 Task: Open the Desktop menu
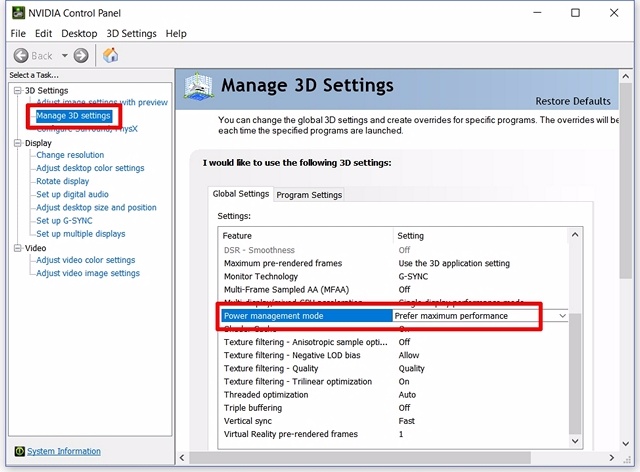click(79, 33)
